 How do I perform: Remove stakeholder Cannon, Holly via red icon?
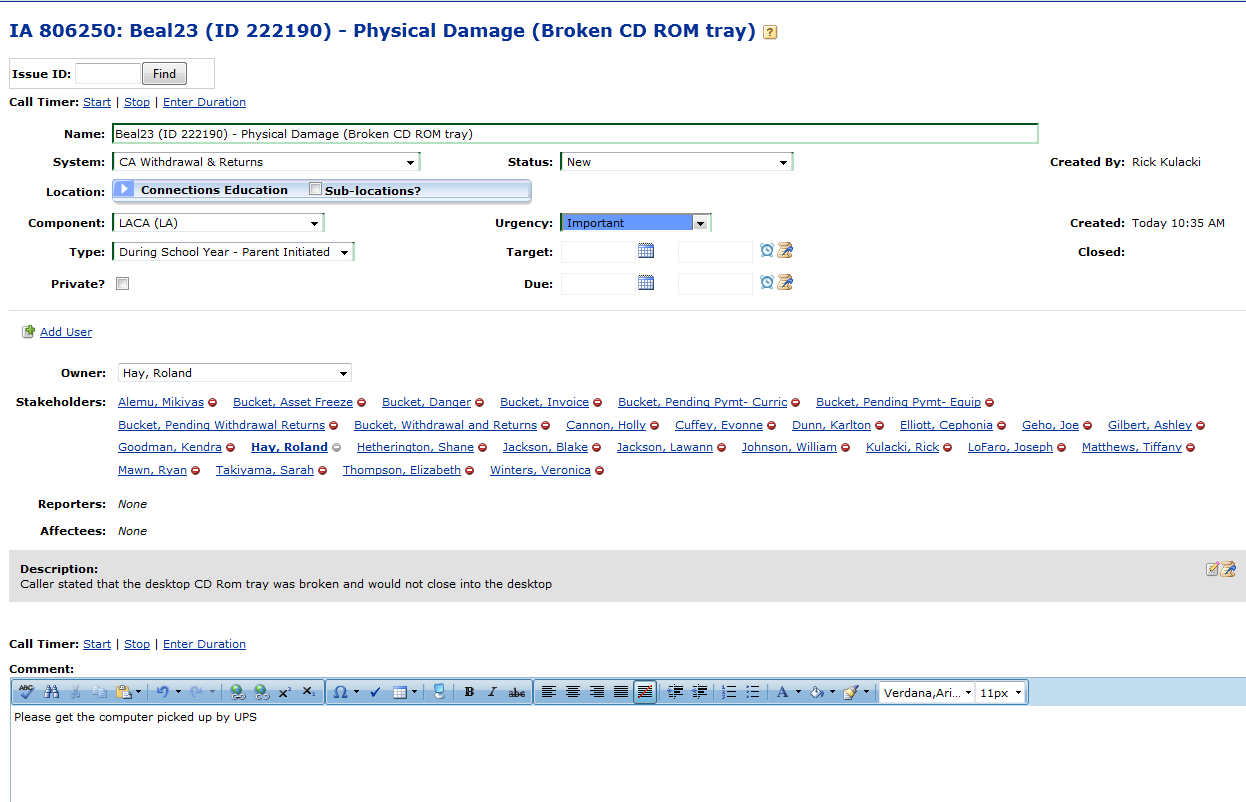tap(654, 426)
